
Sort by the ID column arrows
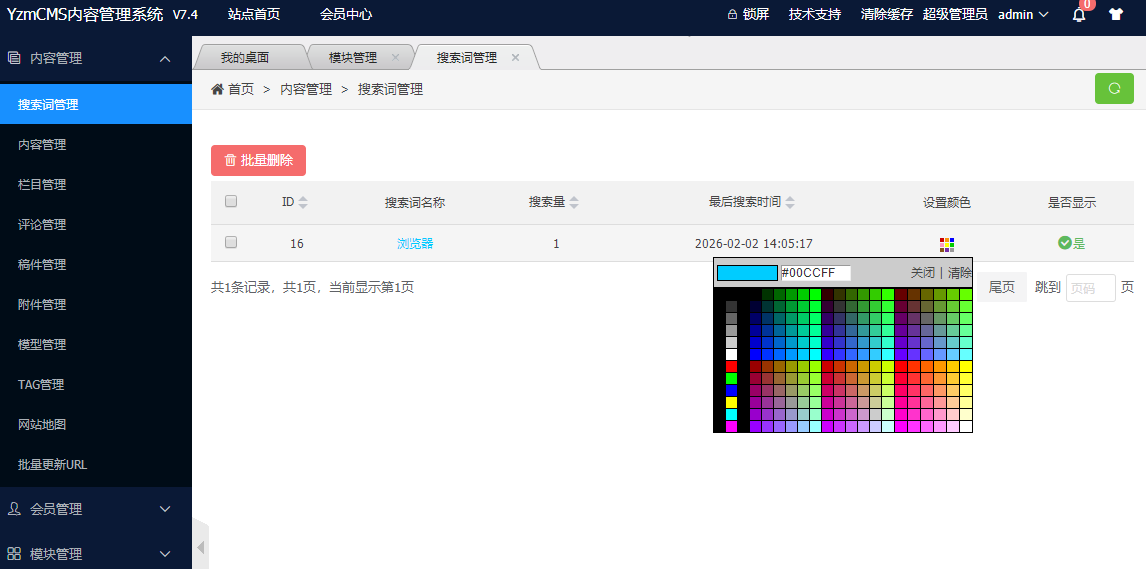pyautogui.click(x=303, y=203)
